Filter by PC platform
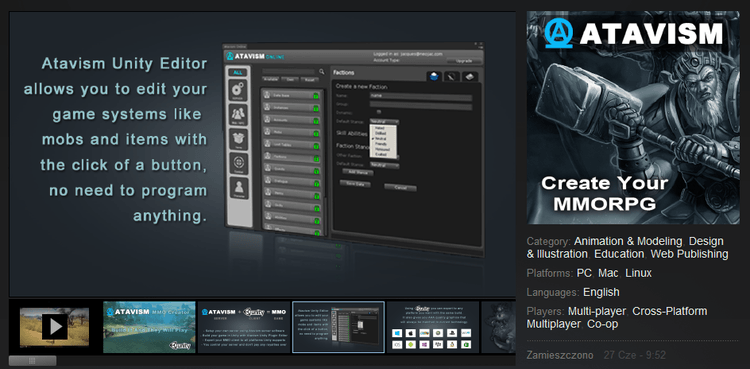 point(584,273)
